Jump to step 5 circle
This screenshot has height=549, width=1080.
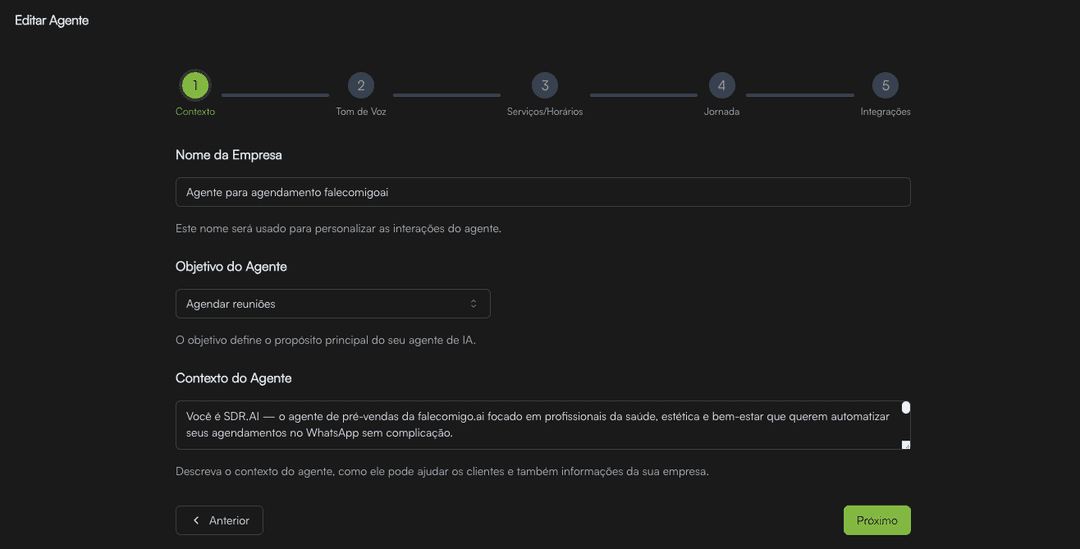[x=886, y=85]
